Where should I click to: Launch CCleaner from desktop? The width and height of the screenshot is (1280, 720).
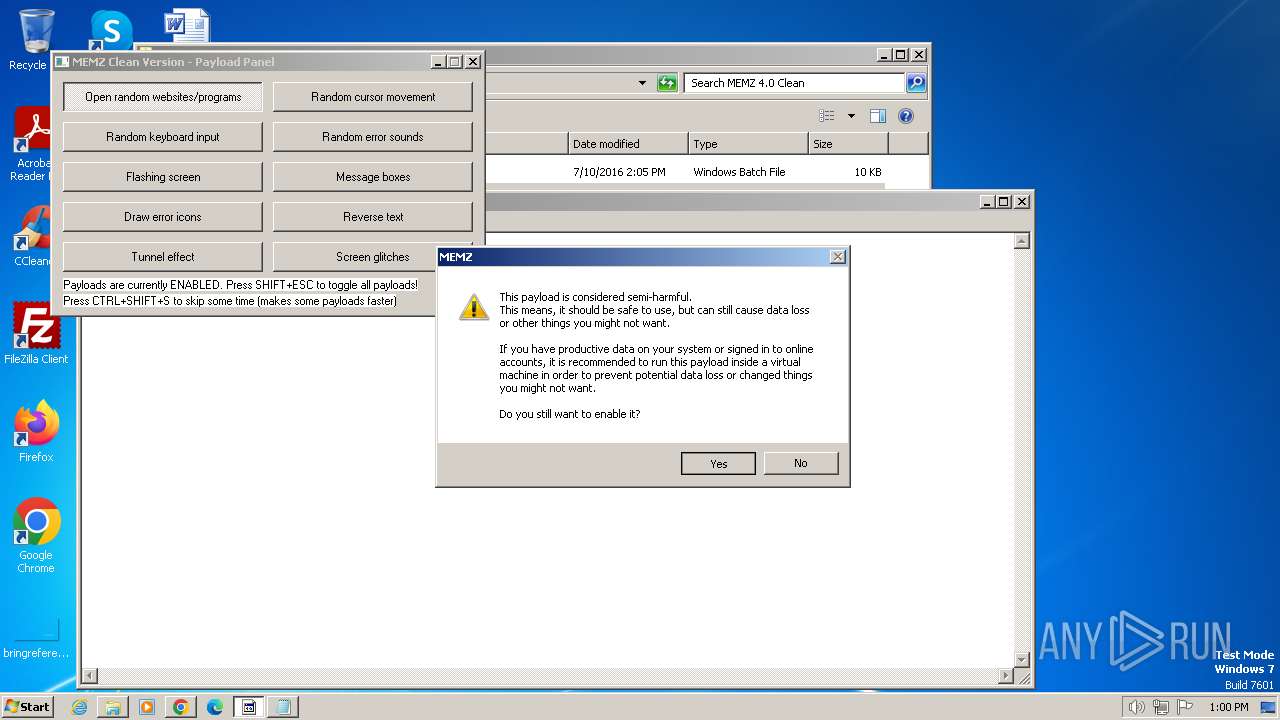[33, 236]
